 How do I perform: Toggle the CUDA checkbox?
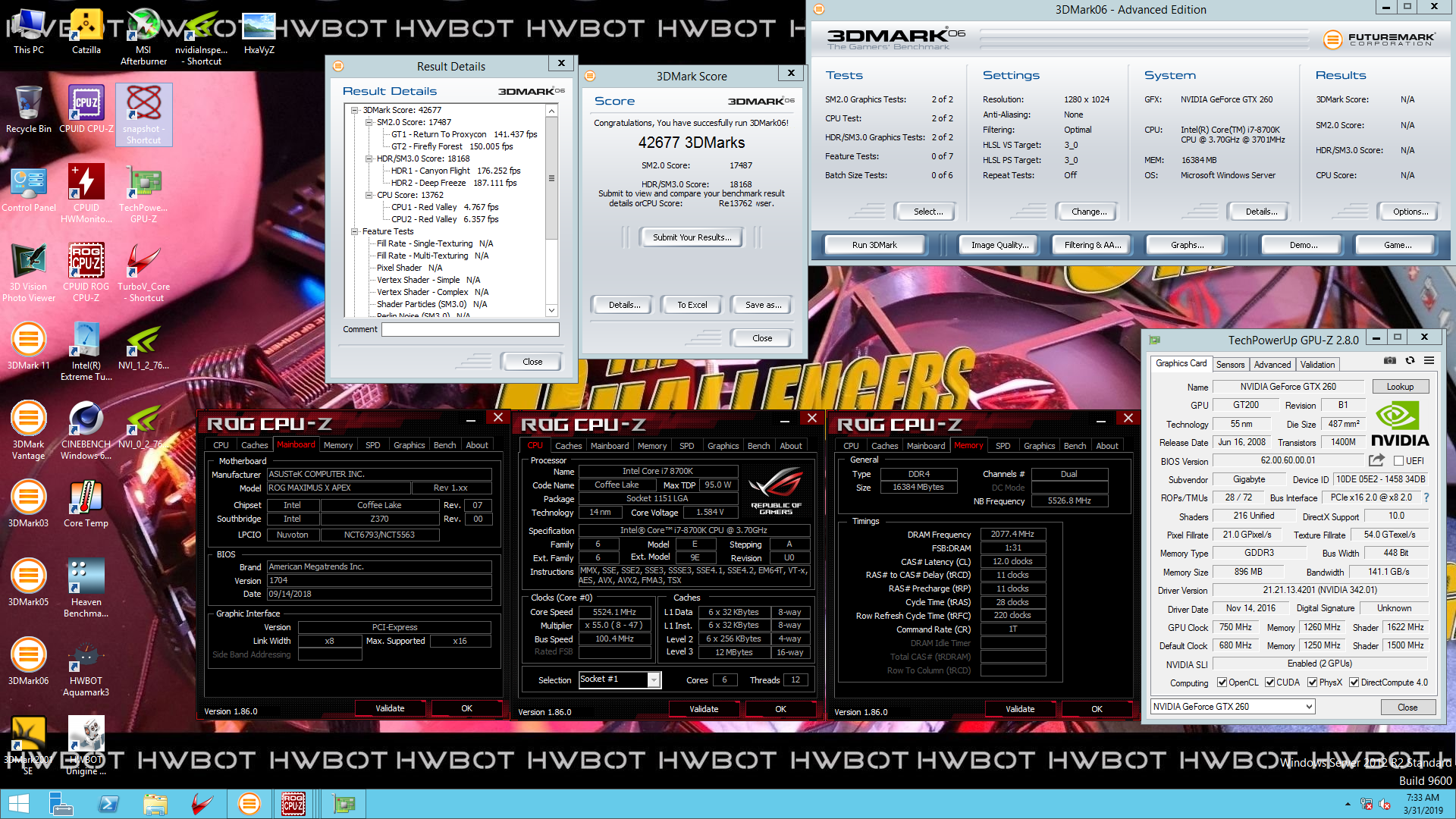point(1269,682)
